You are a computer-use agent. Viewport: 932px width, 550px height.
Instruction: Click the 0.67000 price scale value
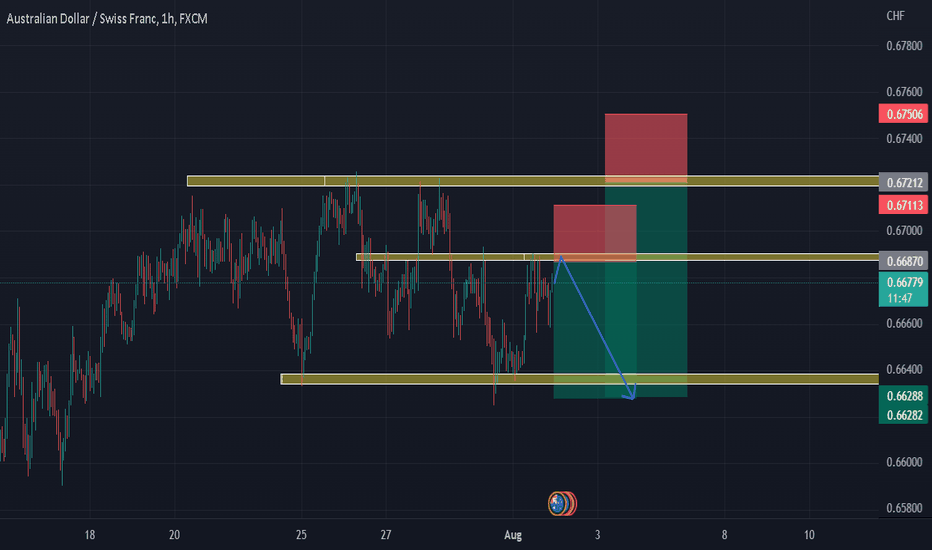point(904,231)
